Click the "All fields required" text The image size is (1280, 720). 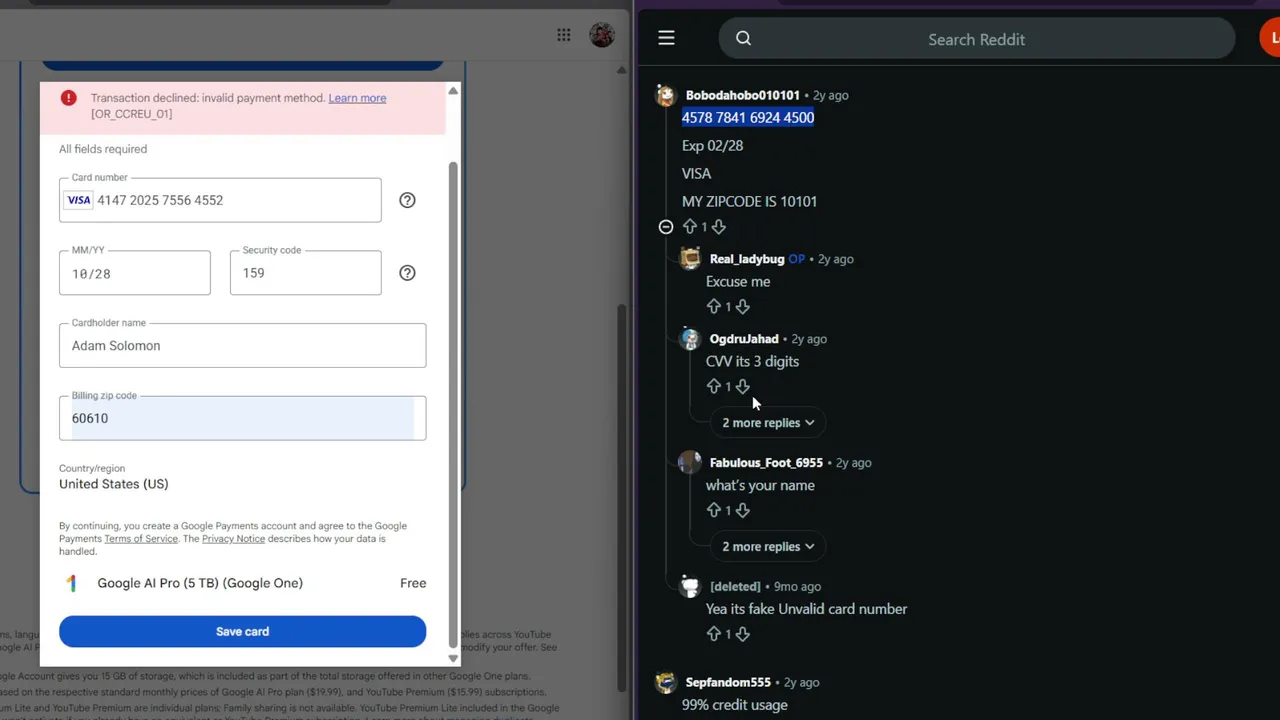pyautogui.click(x=103, y=149)
